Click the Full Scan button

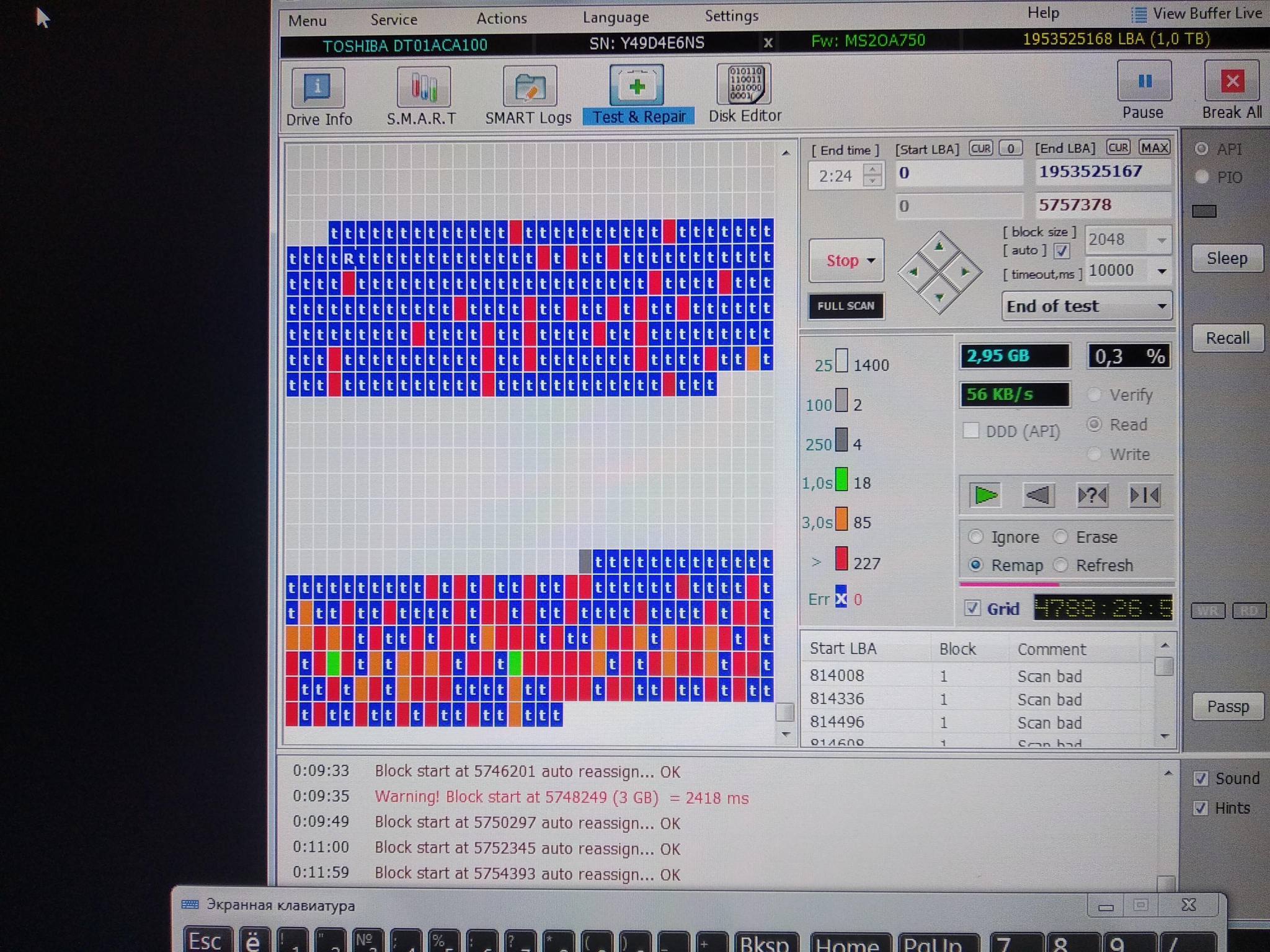point(844,306)
